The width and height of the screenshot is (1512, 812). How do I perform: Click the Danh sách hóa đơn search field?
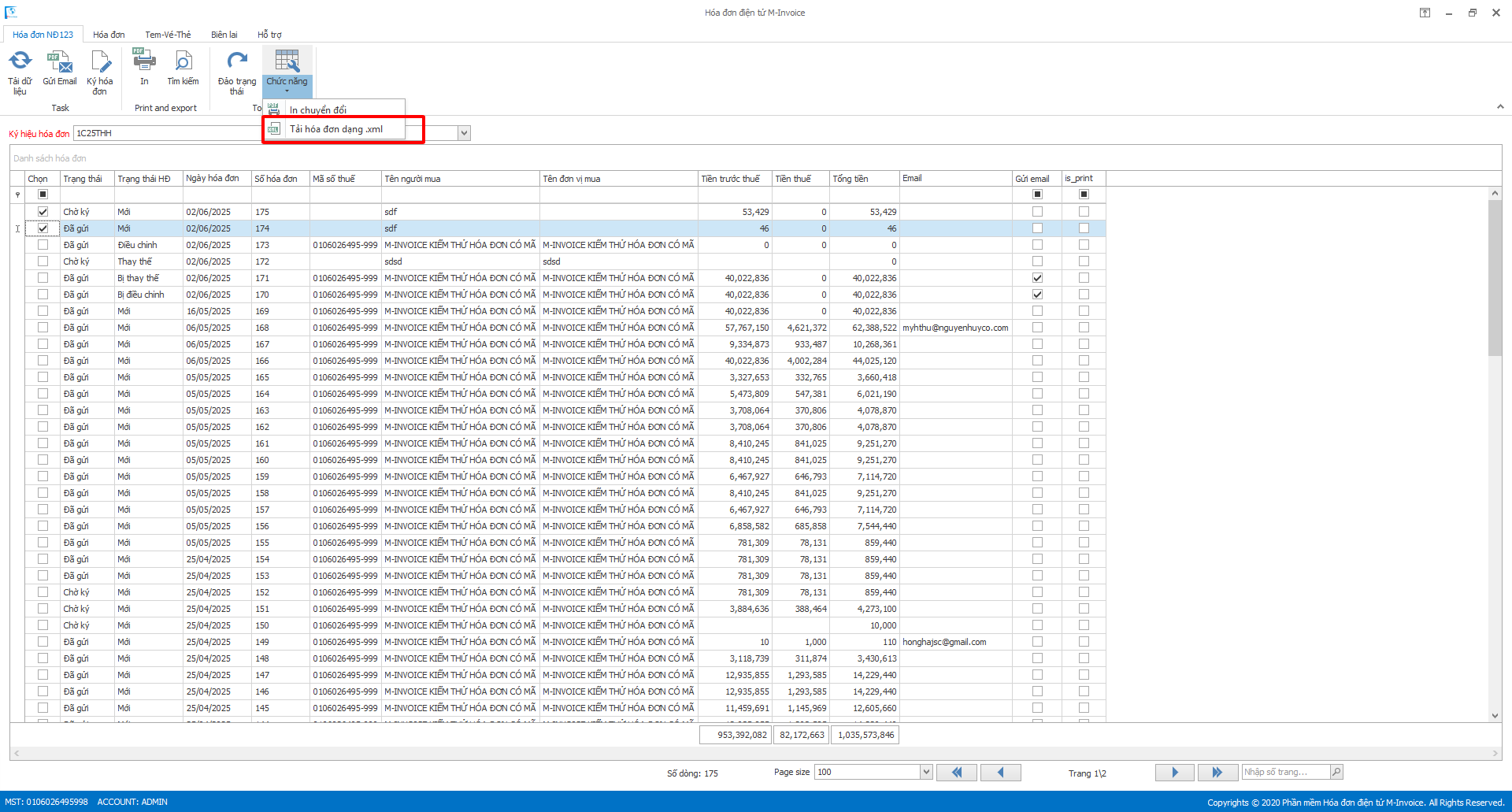755,158
